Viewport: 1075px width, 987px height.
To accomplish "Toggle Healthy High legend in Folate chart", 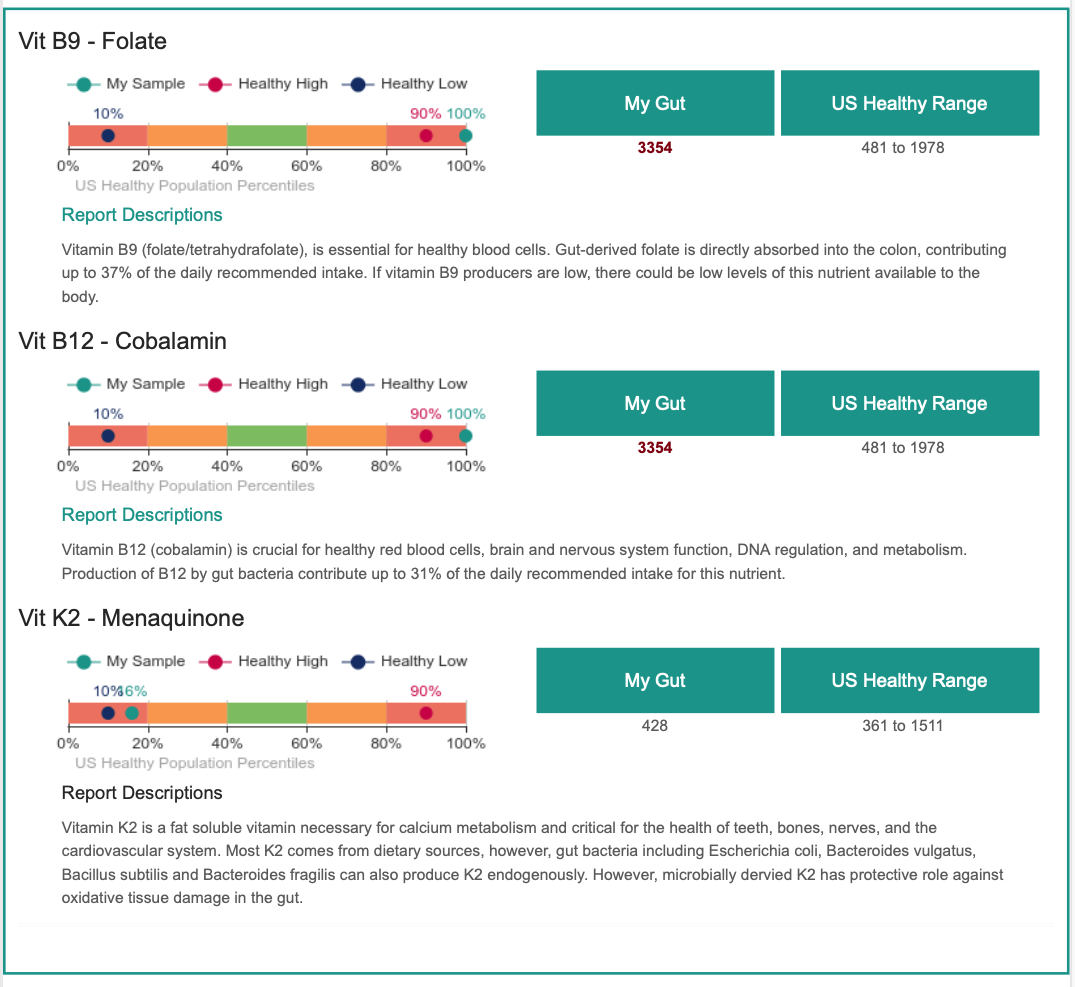I will tap(264, 84).
